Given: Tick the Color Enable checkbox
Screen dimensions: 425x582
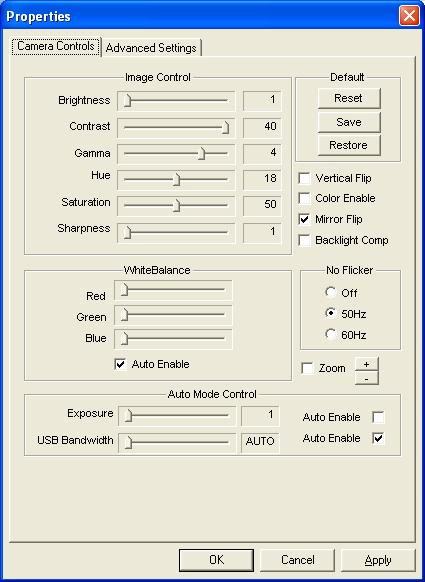Looking at the screenshot, I should (x=304, y=198).
